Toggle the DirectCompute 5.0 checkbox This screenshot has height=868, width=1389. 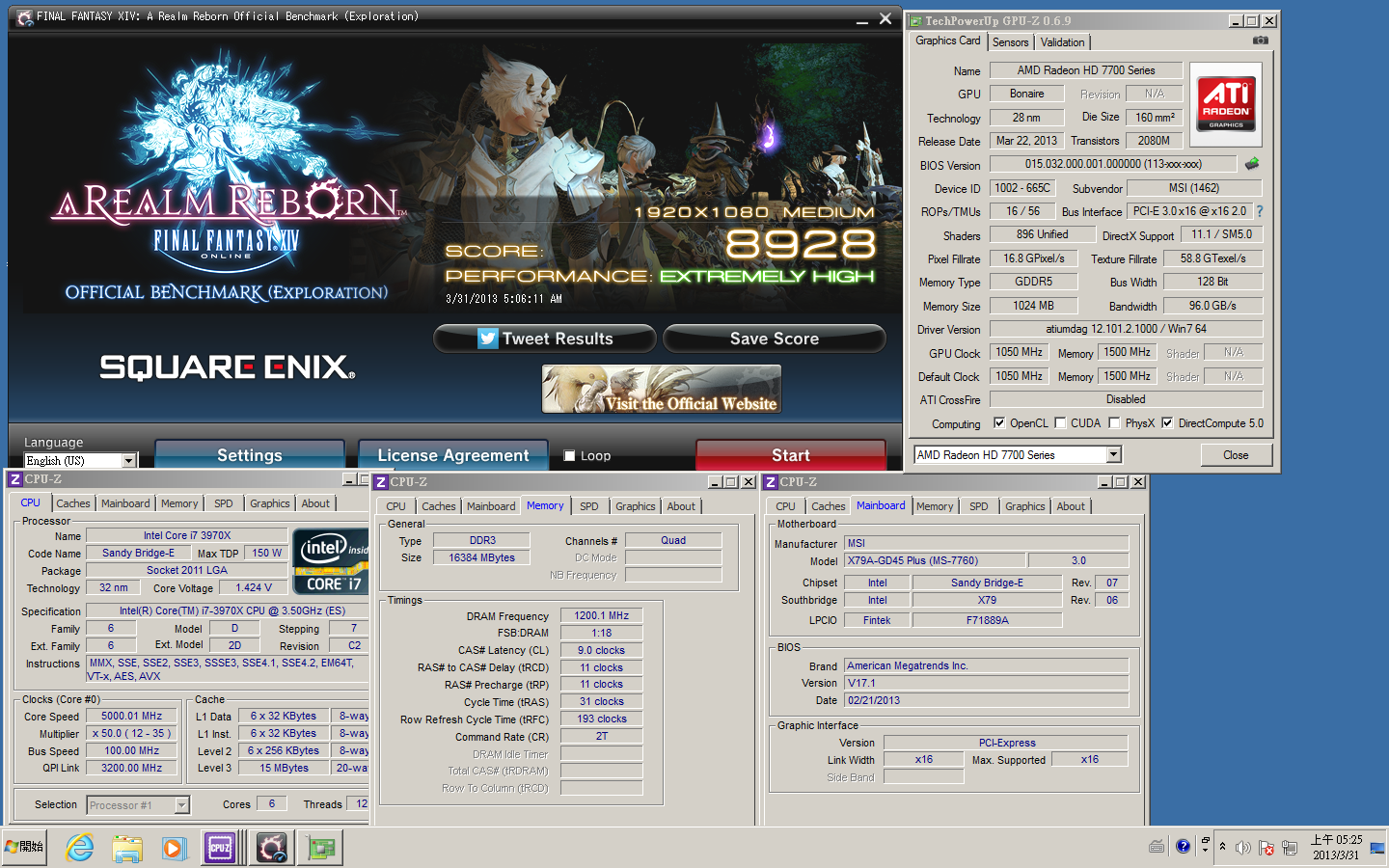[x=1167, y=422]
